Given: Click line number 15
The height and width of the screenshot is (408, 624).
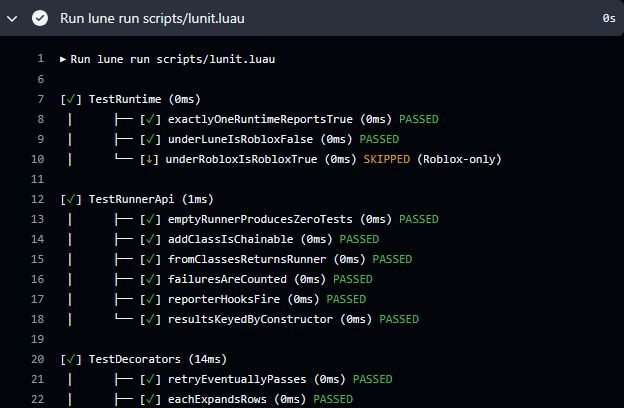Looking at the screenshot, I should click(37, 259).
